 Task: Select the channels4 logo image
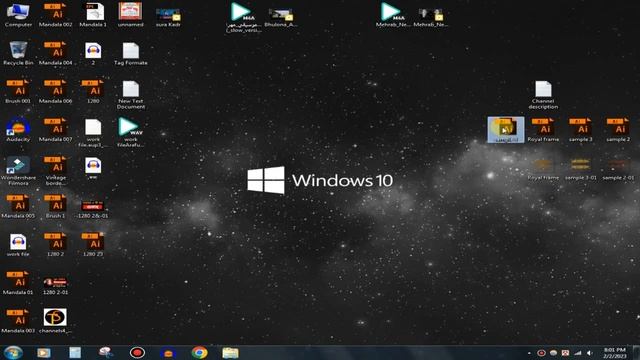56,321
